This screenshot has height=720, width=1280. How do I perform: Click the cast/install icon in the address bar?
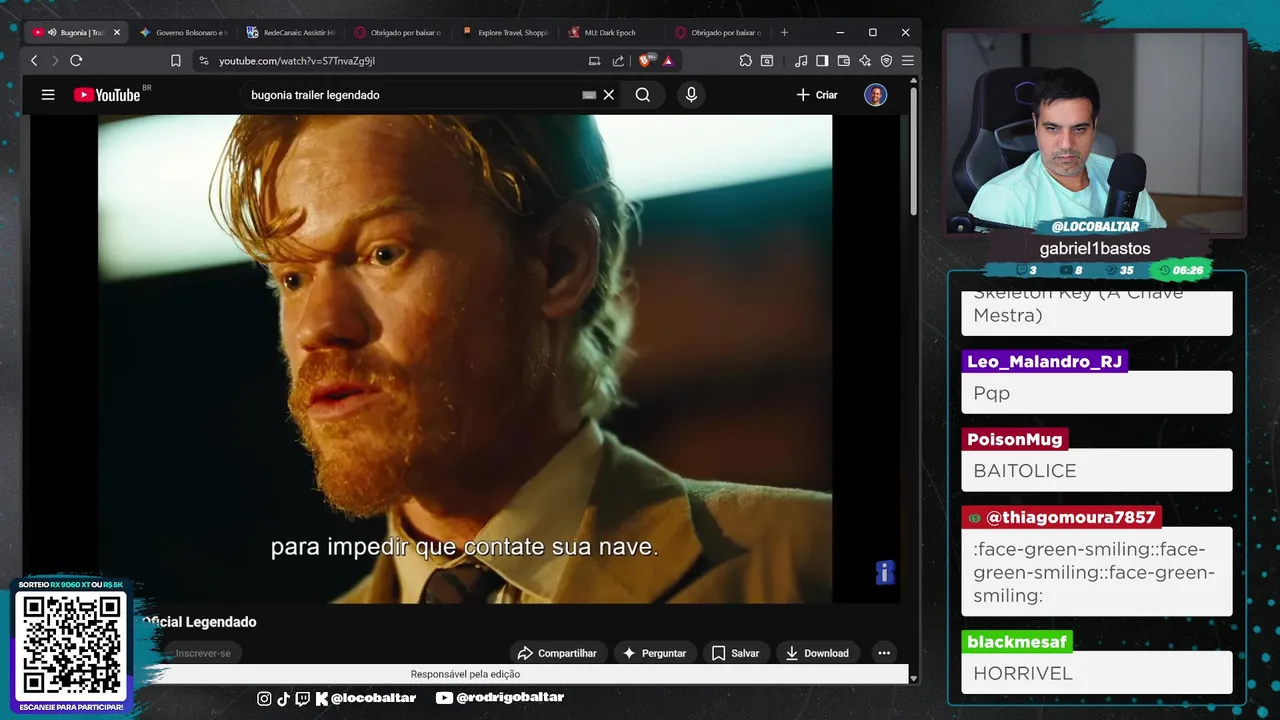tap(594, 61)
